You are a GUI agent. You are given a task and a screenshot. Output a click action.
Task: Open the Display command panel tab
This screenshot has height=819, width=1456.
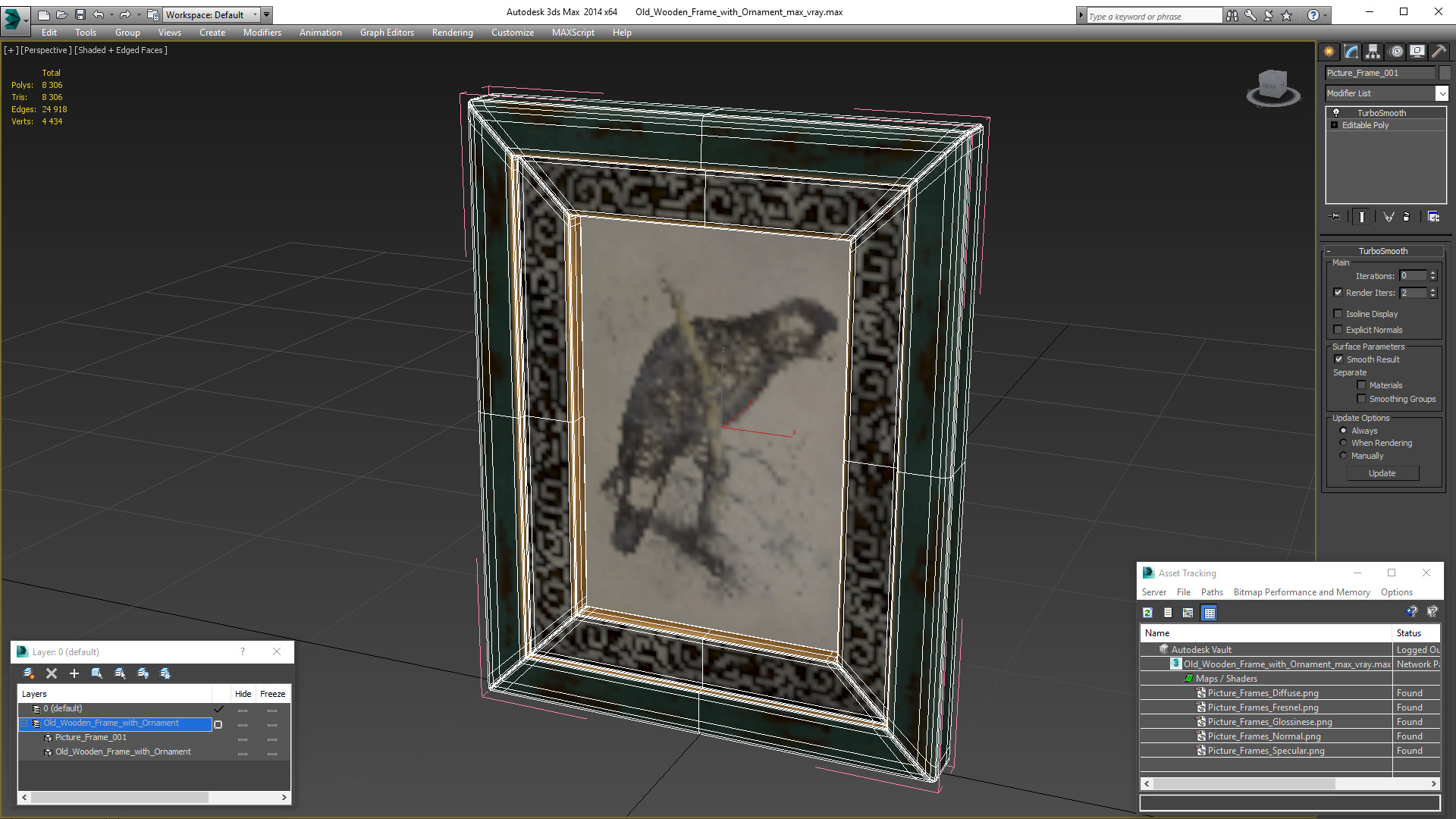pyautogui.click(x=1417, y=52)
